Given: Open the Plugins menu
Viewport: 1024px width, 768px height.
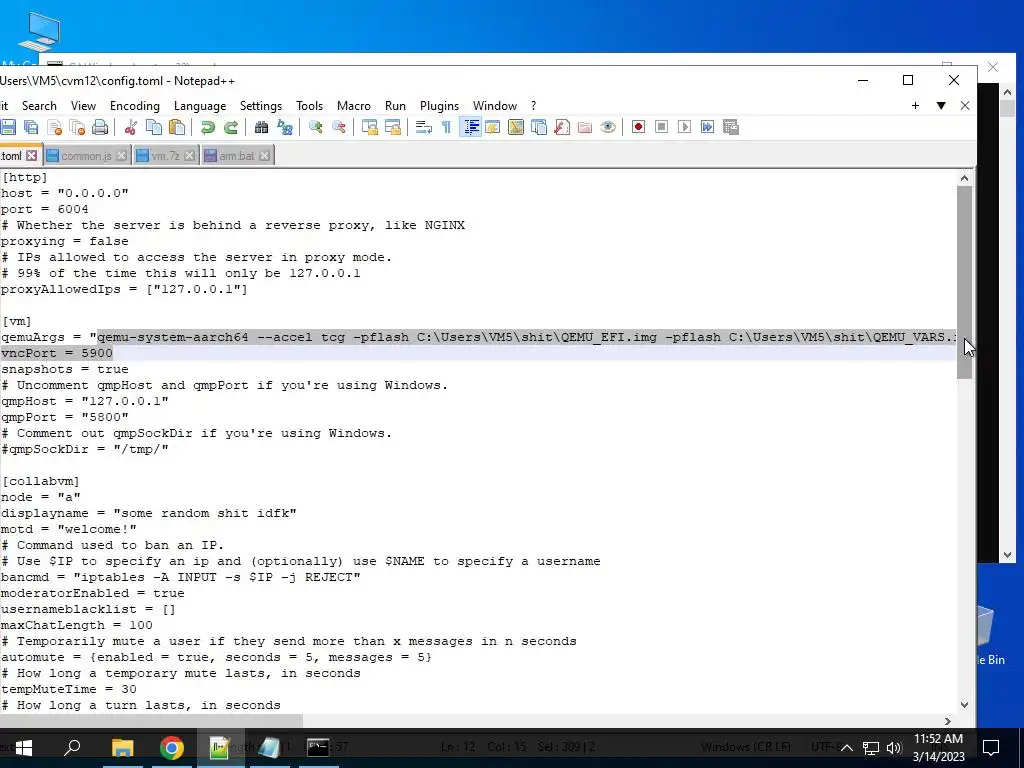Looking at the screenshot, I should (440, 106).
